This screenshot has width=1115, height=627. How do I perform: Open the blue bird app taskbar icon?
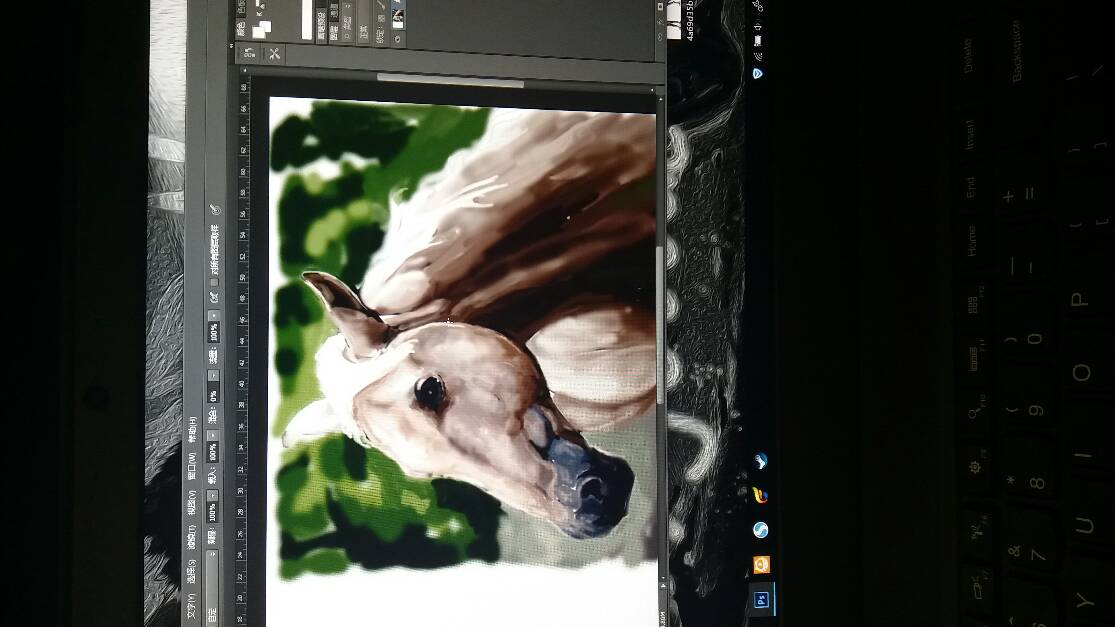761,461
